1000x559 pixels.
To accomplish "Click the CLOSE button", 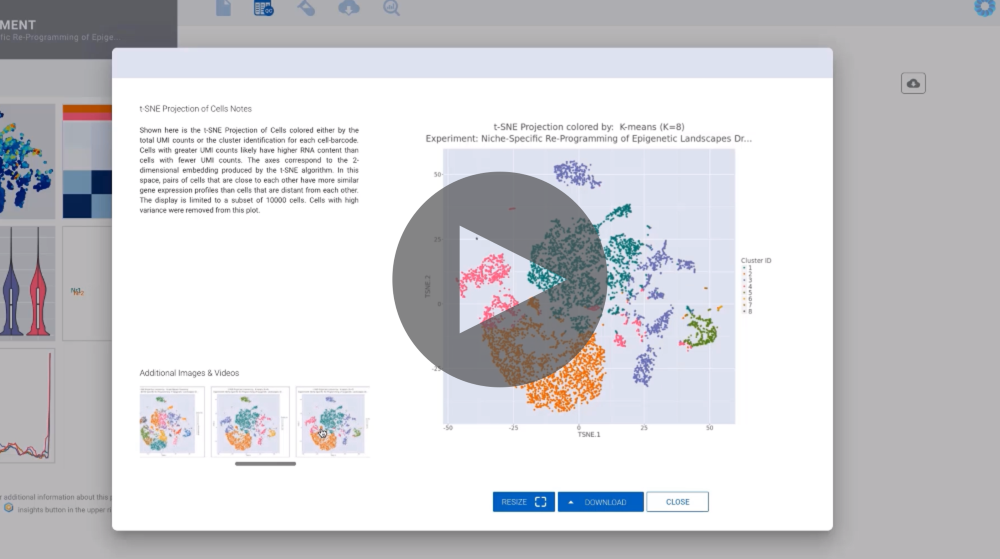I will click(x=677, y=502).
